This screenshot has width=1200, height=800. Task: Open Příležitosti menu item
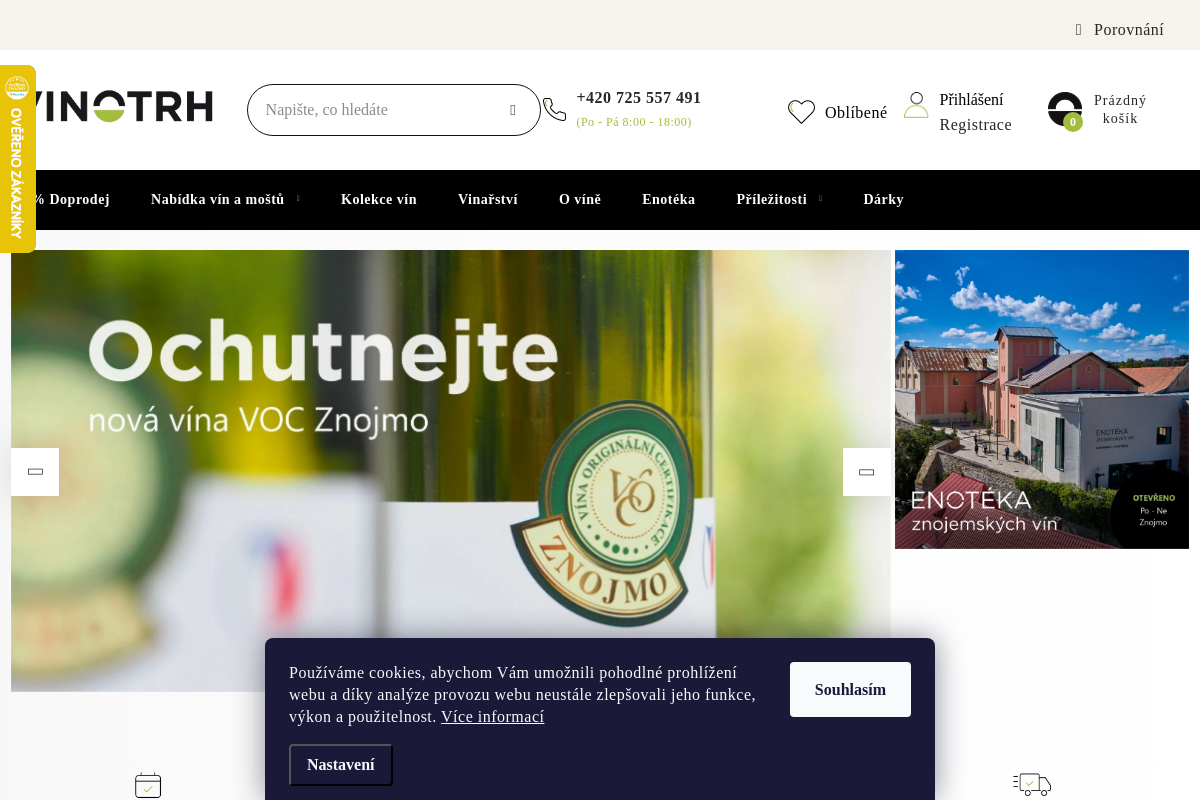[x=772, y=199]
